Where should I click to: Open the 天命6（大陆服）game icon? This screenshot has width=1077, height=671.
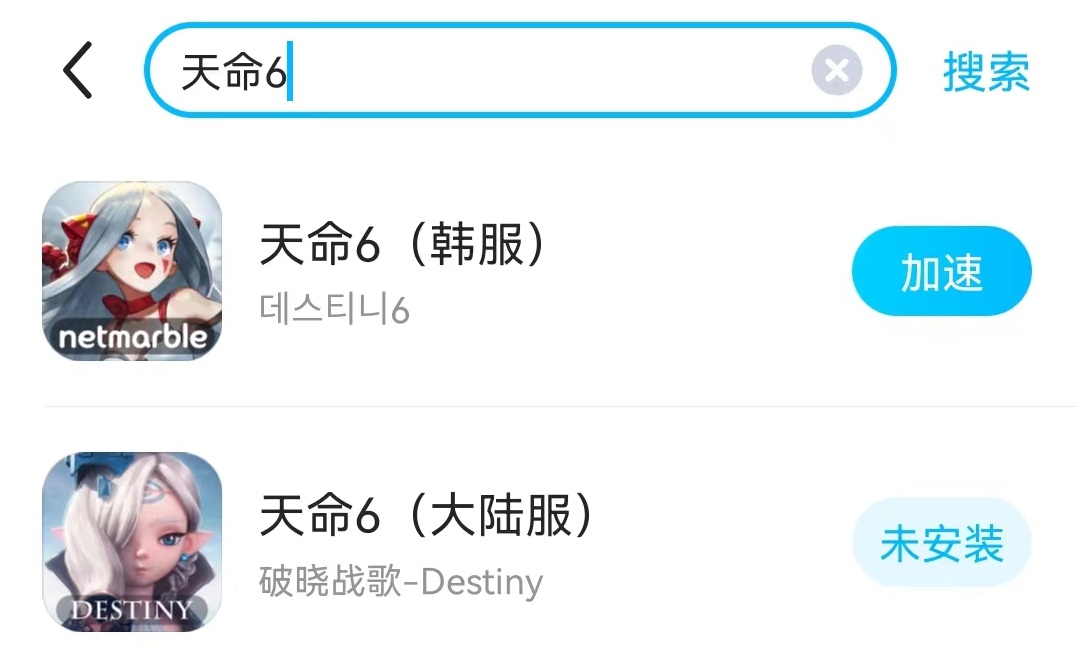(x=132, y=541)
